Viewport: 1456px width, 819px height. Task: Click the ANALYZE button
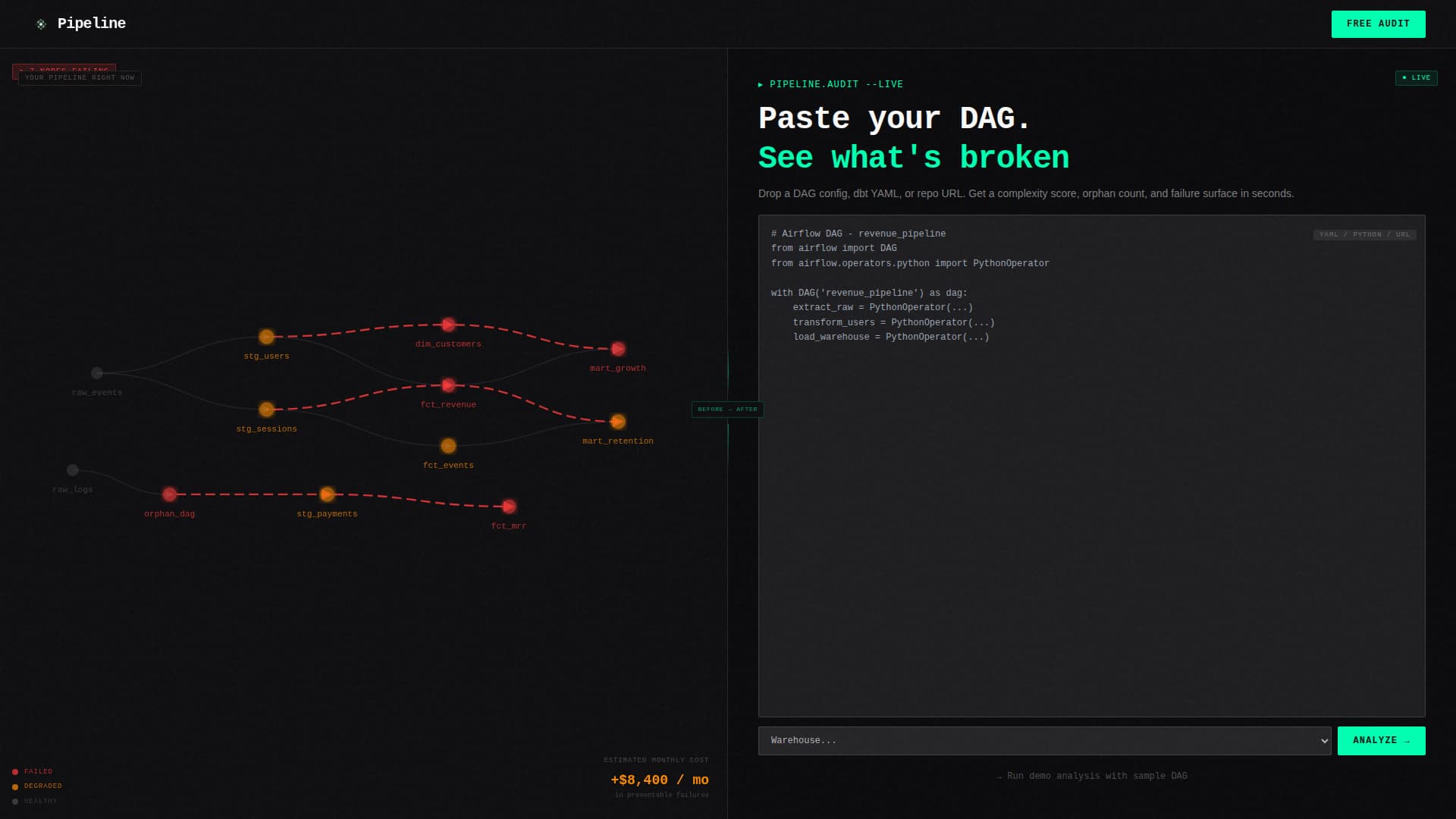pos(1381,741)
